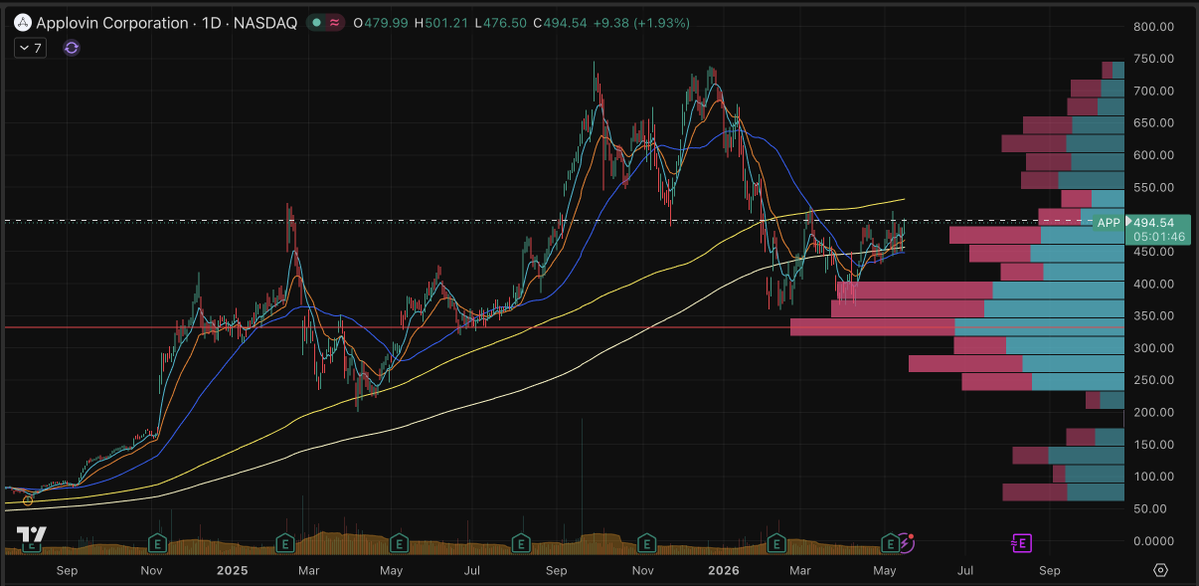Click the close value C494.54
Viewport: 1199px width, 586px height.
(560, 23)
